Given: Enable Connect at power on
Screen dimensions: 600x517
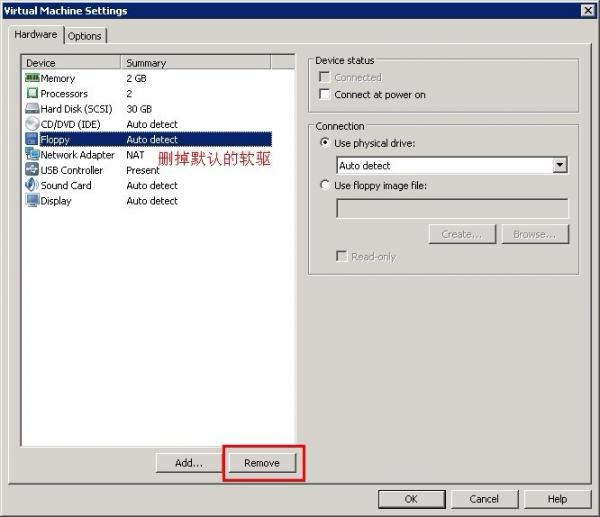Looking at the screenshot, I should (324, 94).
